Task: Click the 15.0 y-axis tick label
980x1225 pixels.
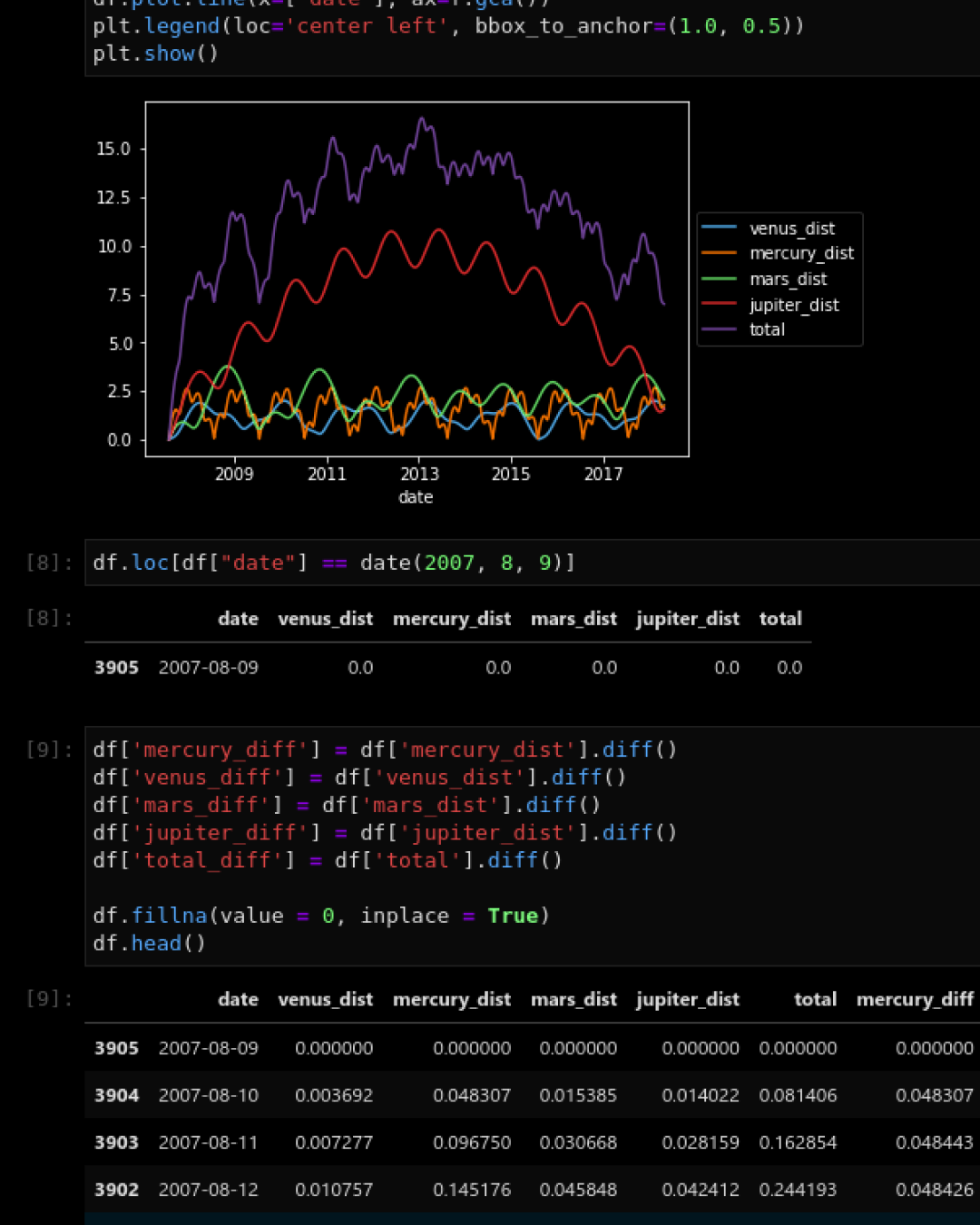Action: [113, 149]
